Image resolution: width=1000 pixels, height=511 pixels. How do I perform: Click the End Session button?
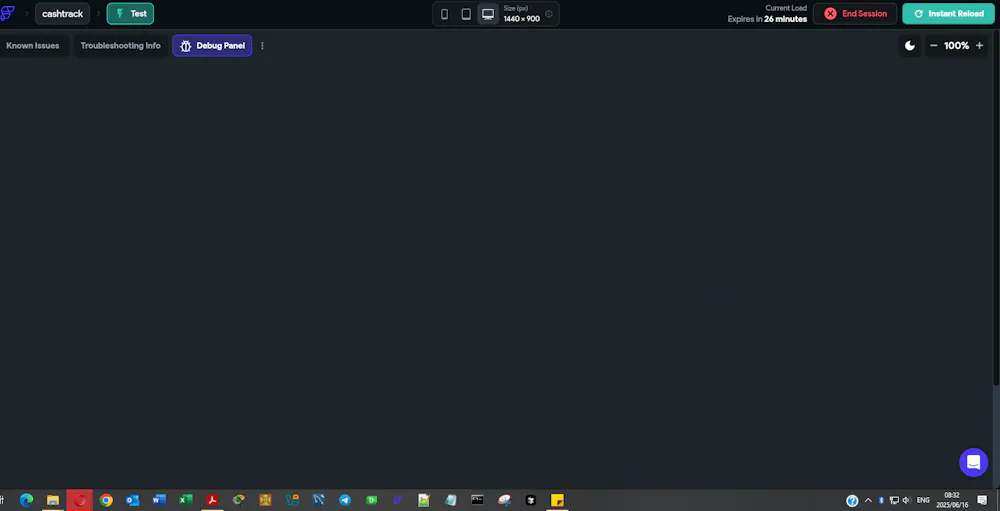(855, 14)
